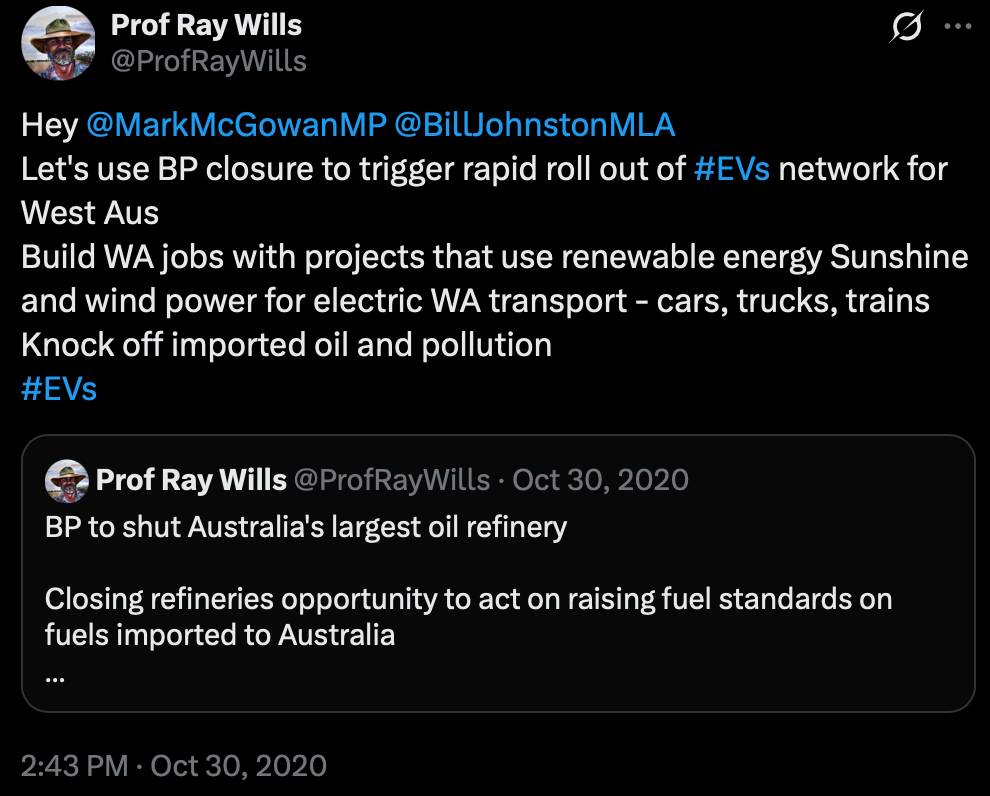This screenshot has width=990, height=796.
Task: Click the #EVs hashtag before "network for"
Action: tap(732, 169)
